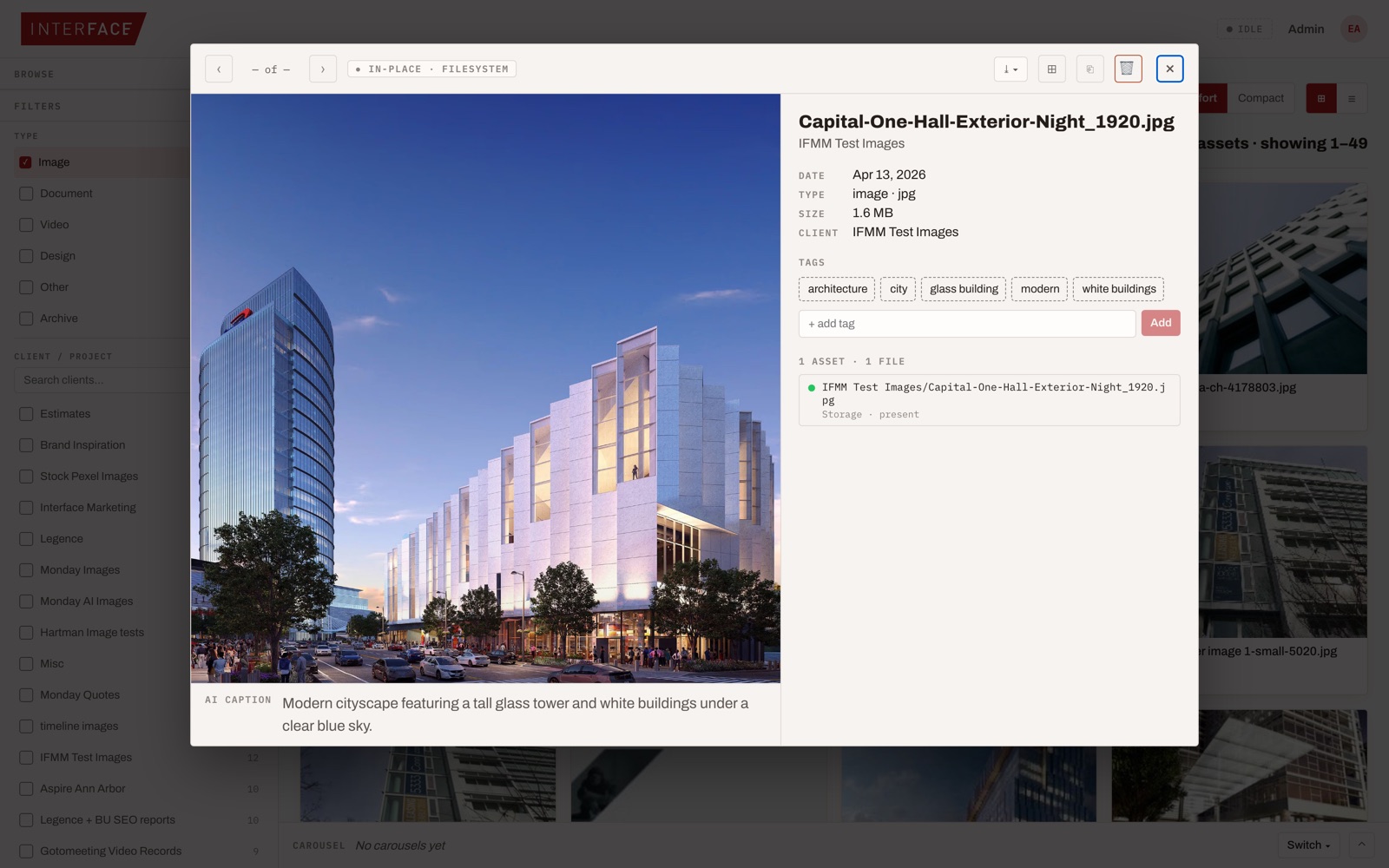Click the white buildings tag
Image resolution: width=1389 pixels, height=868 pixels.
pos(1119,289)
